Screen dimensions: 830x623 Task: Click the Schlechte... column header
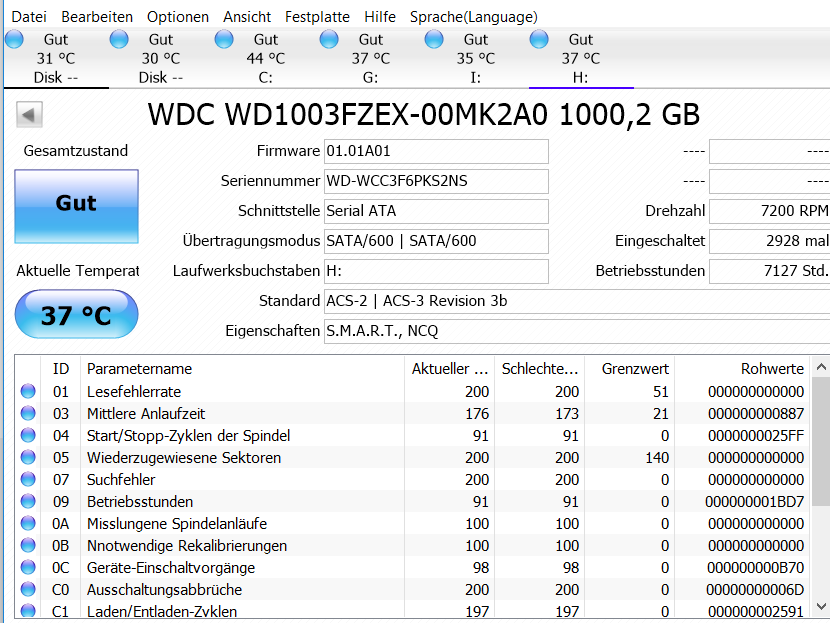(539, 369)
